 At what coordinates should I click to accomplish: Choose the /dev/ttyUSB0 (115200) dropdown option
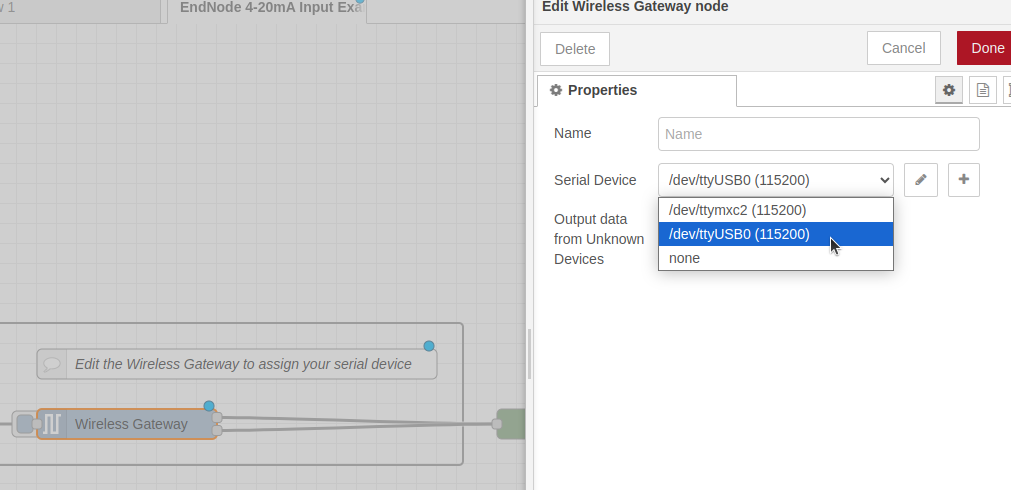[x=739, y=234]
